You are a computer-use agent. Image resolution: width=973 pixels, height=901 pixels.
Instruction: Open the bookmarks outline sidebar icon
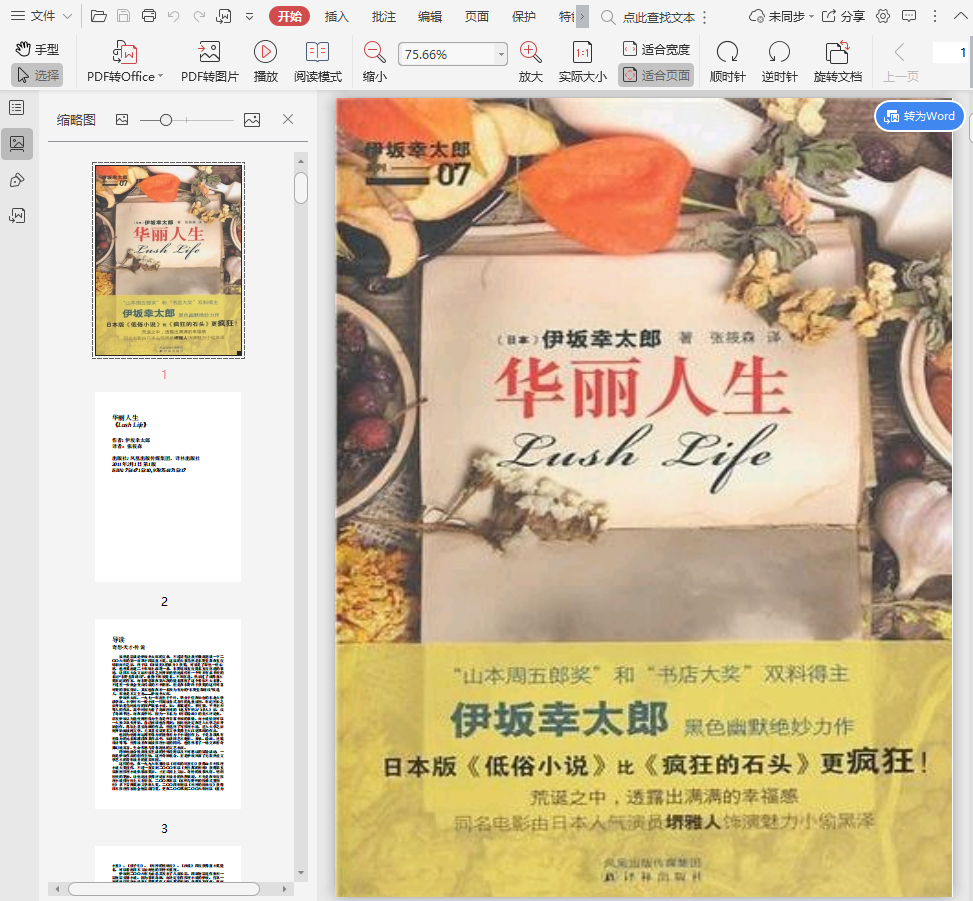tap(17, 108)
